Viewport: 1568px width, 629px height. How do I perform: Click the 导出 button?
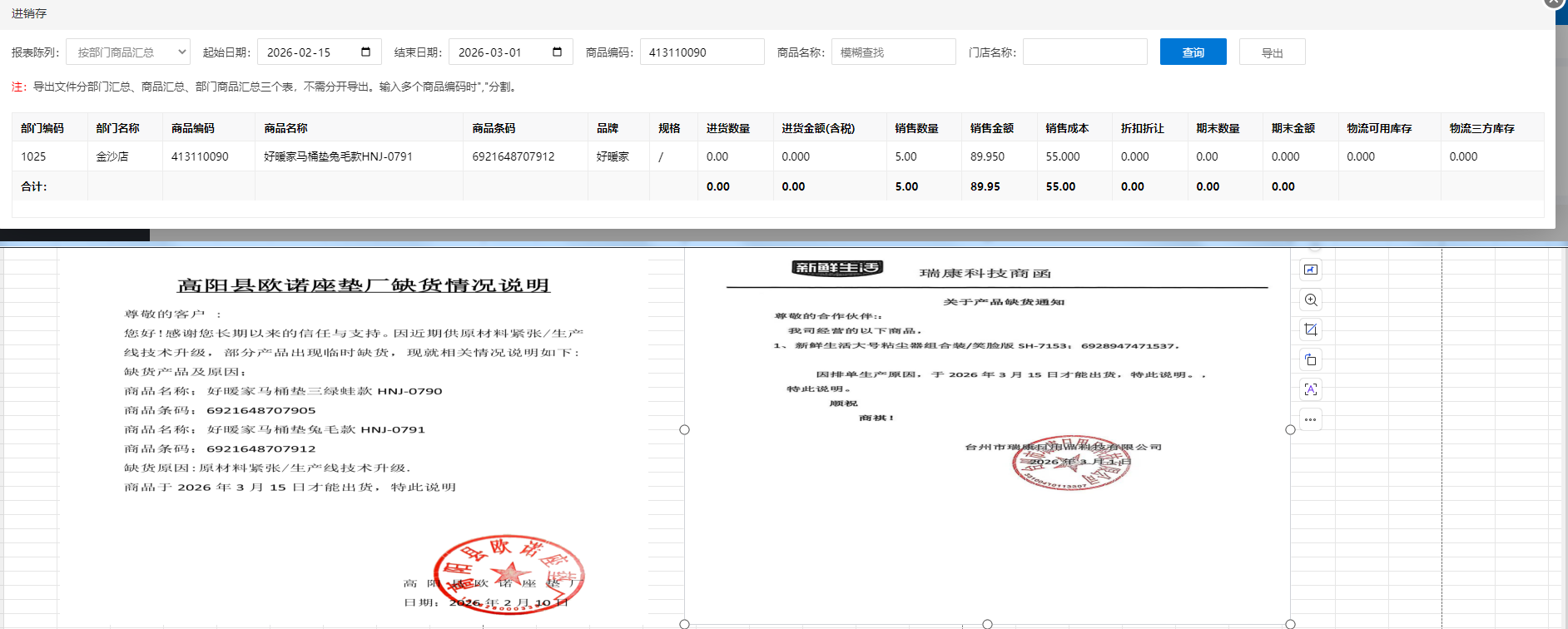pyautogui.click(x=1272, y=52)
